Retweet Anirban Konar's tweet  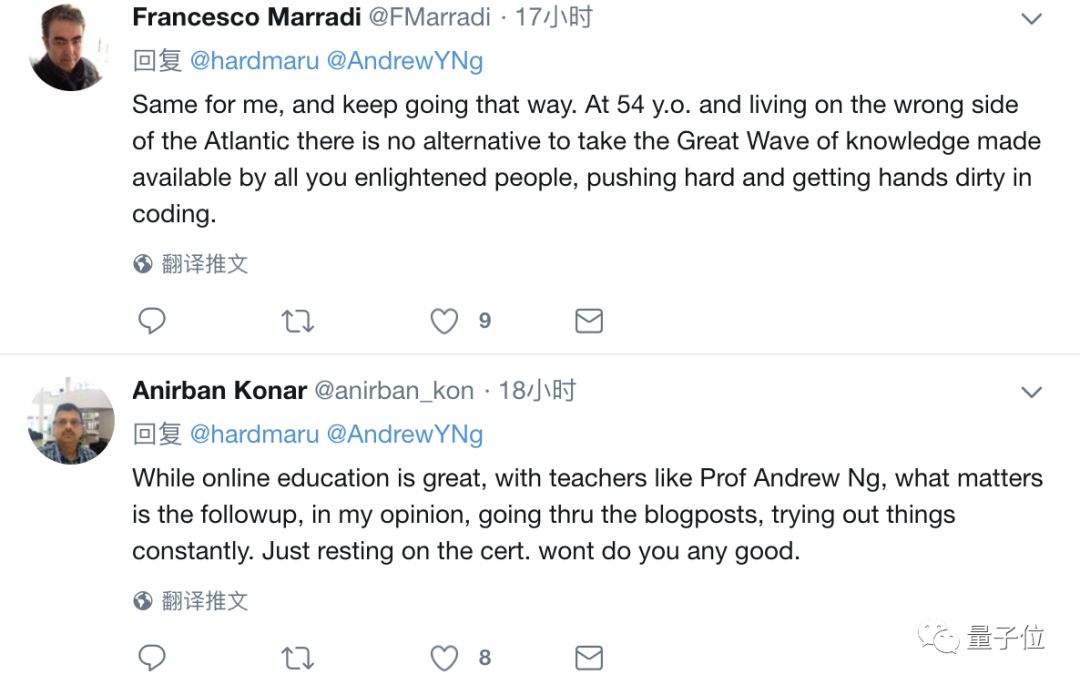[297, 657]
